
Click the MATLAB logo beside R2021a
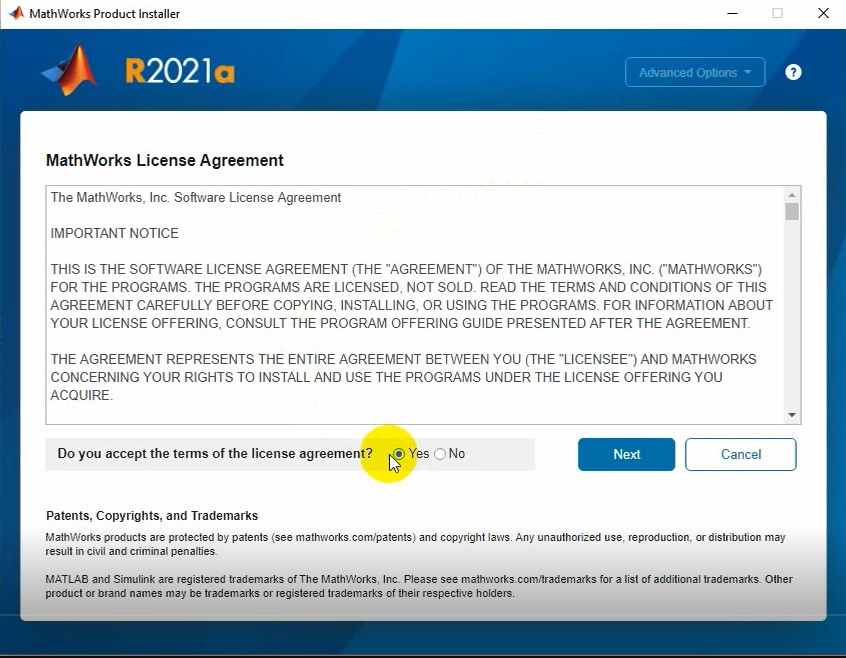70,72
